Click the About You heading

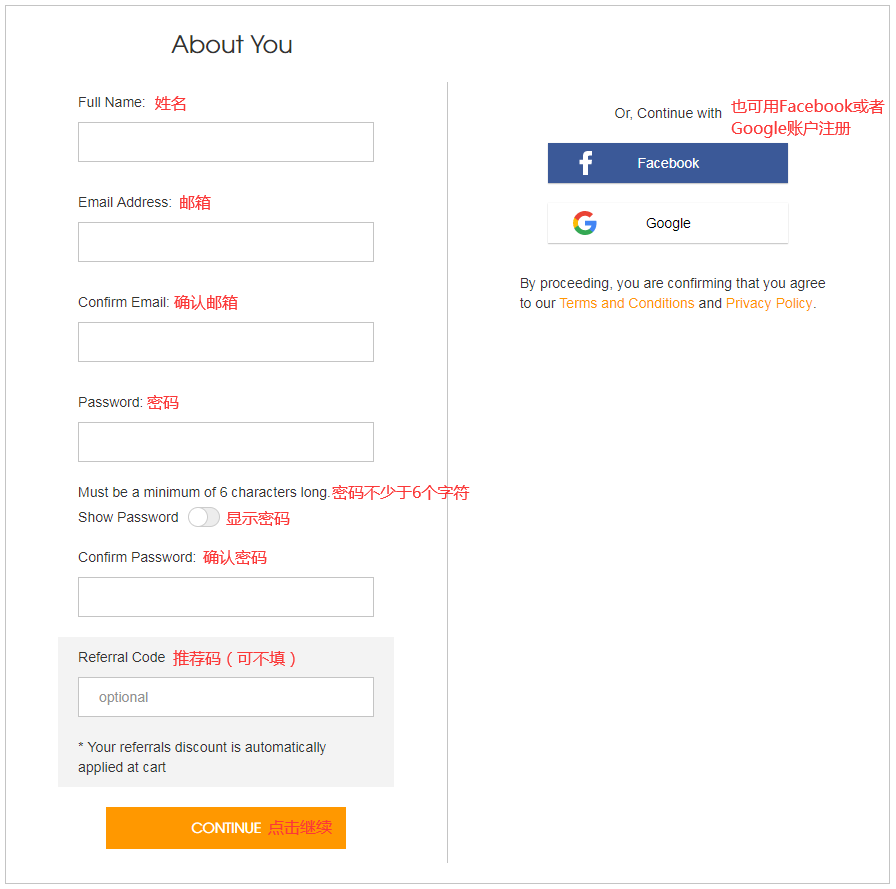(x=232, y=44)
